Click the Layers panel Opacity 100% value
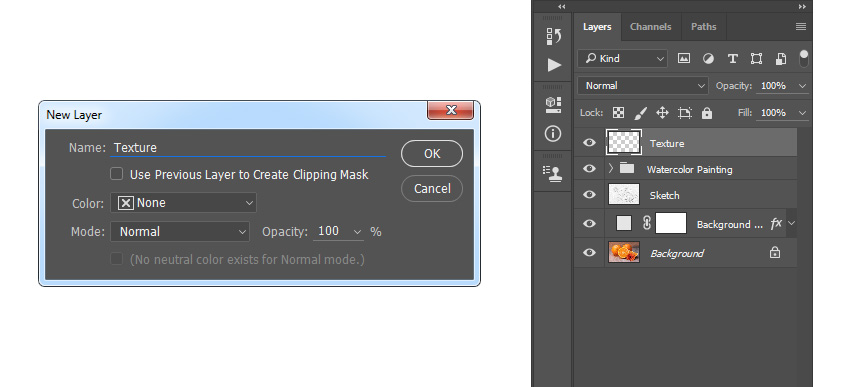 (774, 86)
